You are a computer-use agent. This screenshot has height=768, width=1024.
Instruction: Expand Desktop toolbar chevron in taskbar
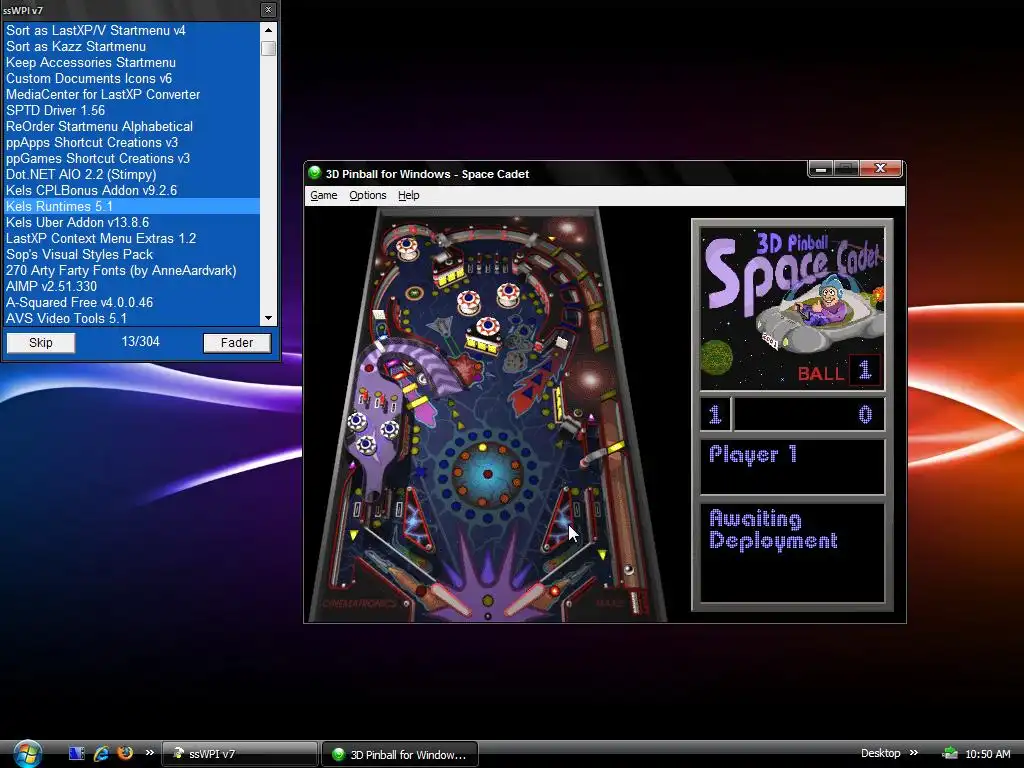[x=914, y=753]
